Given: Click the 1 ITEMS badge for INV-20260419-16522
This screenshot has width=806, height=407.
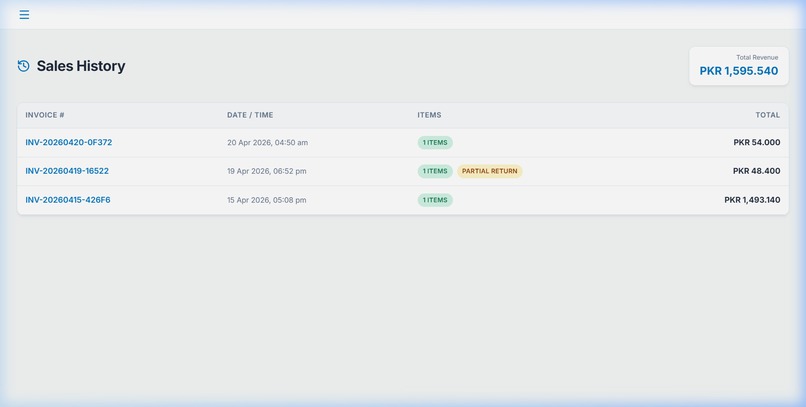Looking at the screenshot, I should [435, 171].
